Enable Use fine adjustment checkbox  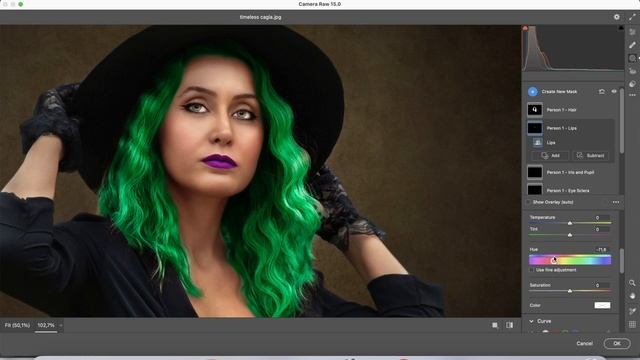click(x=531, y=270)
